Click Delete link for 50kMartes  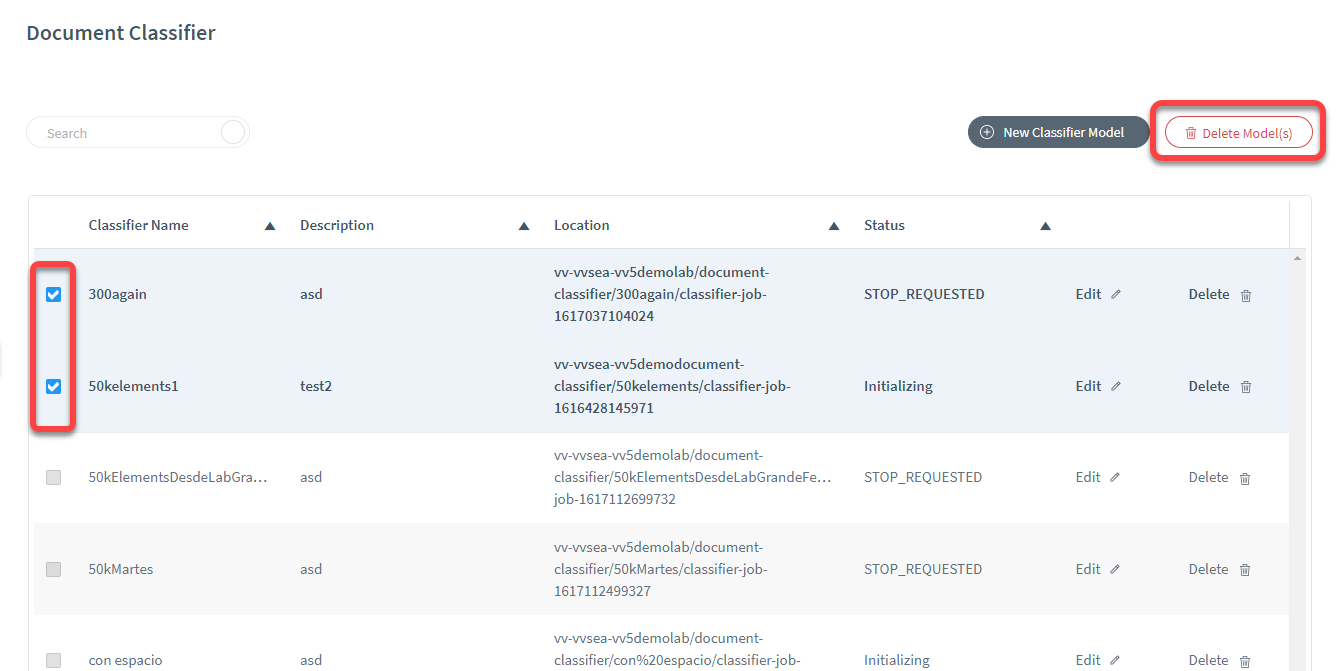[1209, 569]
